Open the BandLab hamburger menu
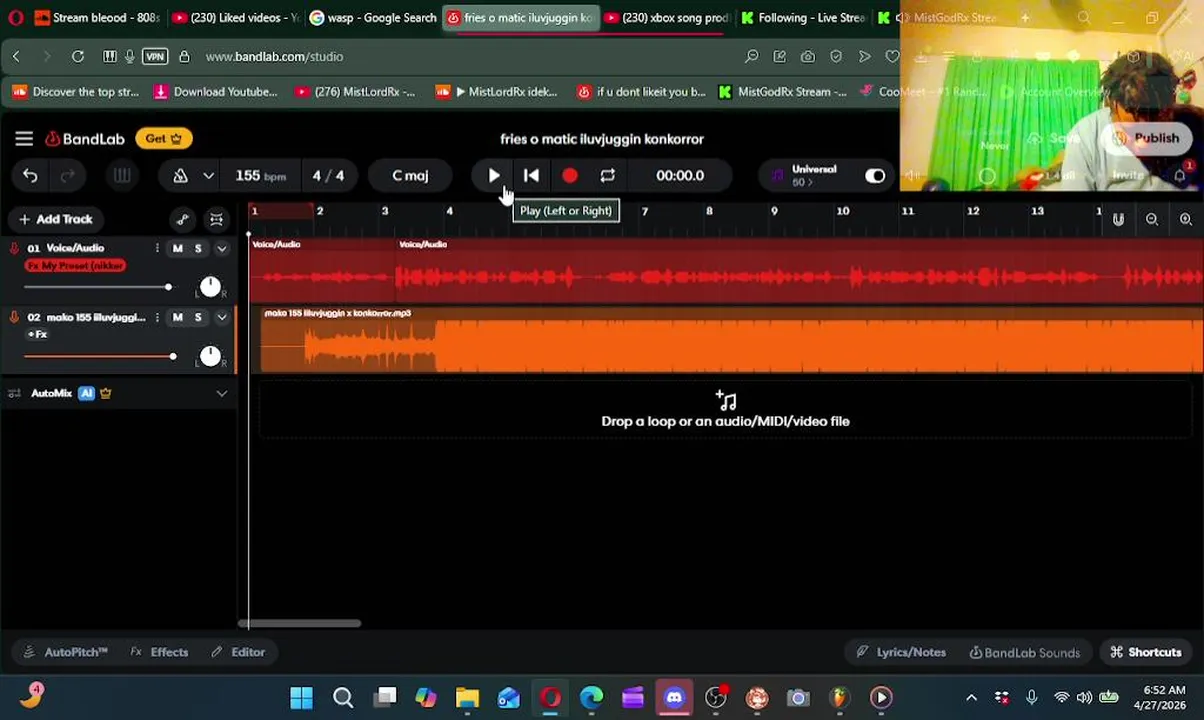Screen dimensions: 1204x720 [24, 139]
